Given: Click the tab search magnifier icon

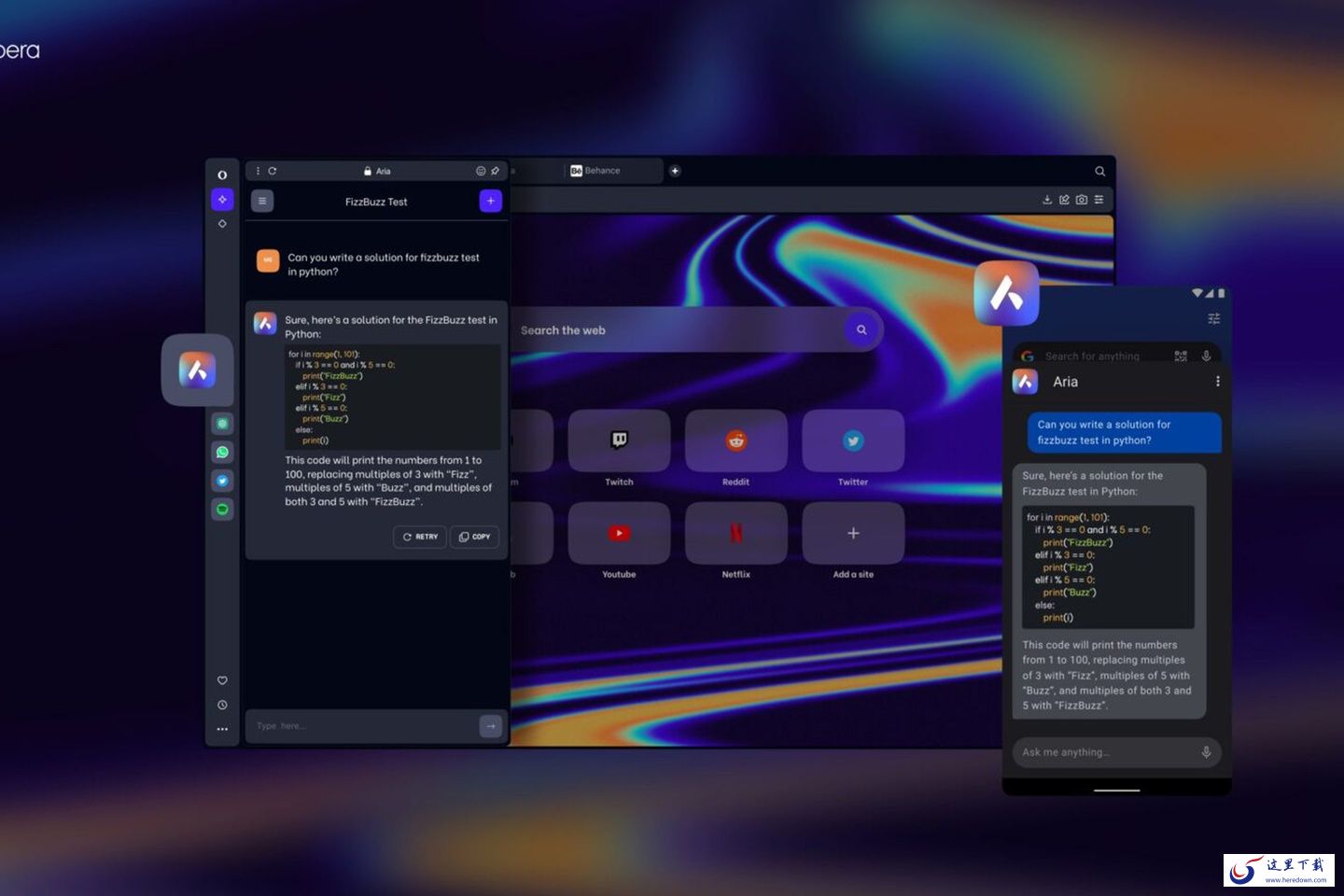Looking at the screenshot, I should pyautogui.click(x=1100, y=171).
